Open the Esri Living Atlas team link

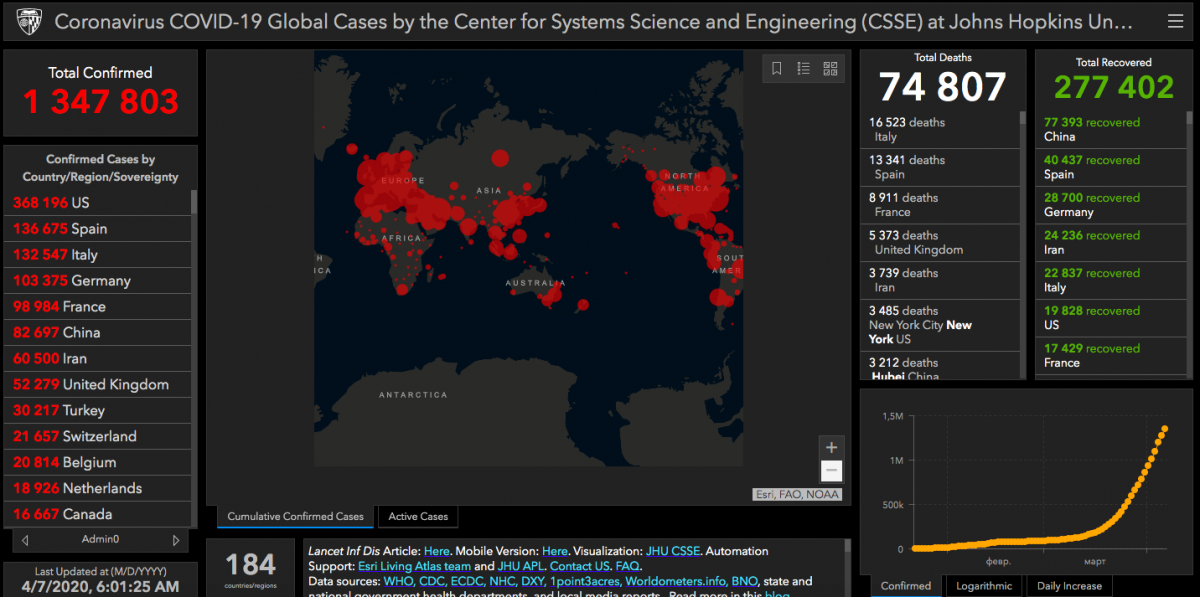pos(414,566)
